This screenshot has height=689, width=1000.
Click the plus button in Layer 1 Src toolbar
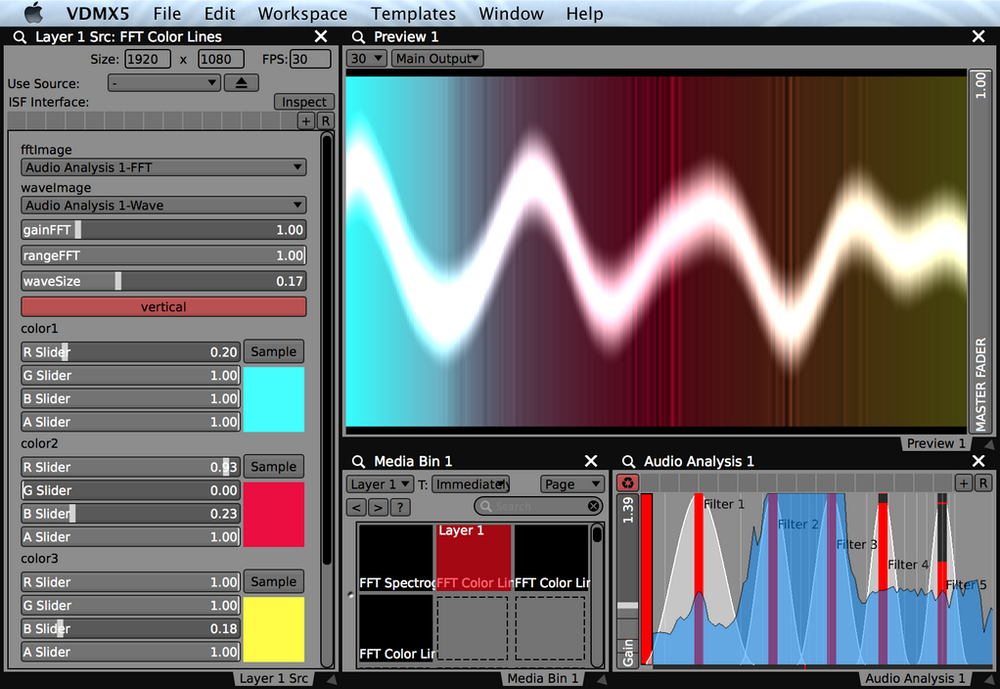[x=306, y=121]
